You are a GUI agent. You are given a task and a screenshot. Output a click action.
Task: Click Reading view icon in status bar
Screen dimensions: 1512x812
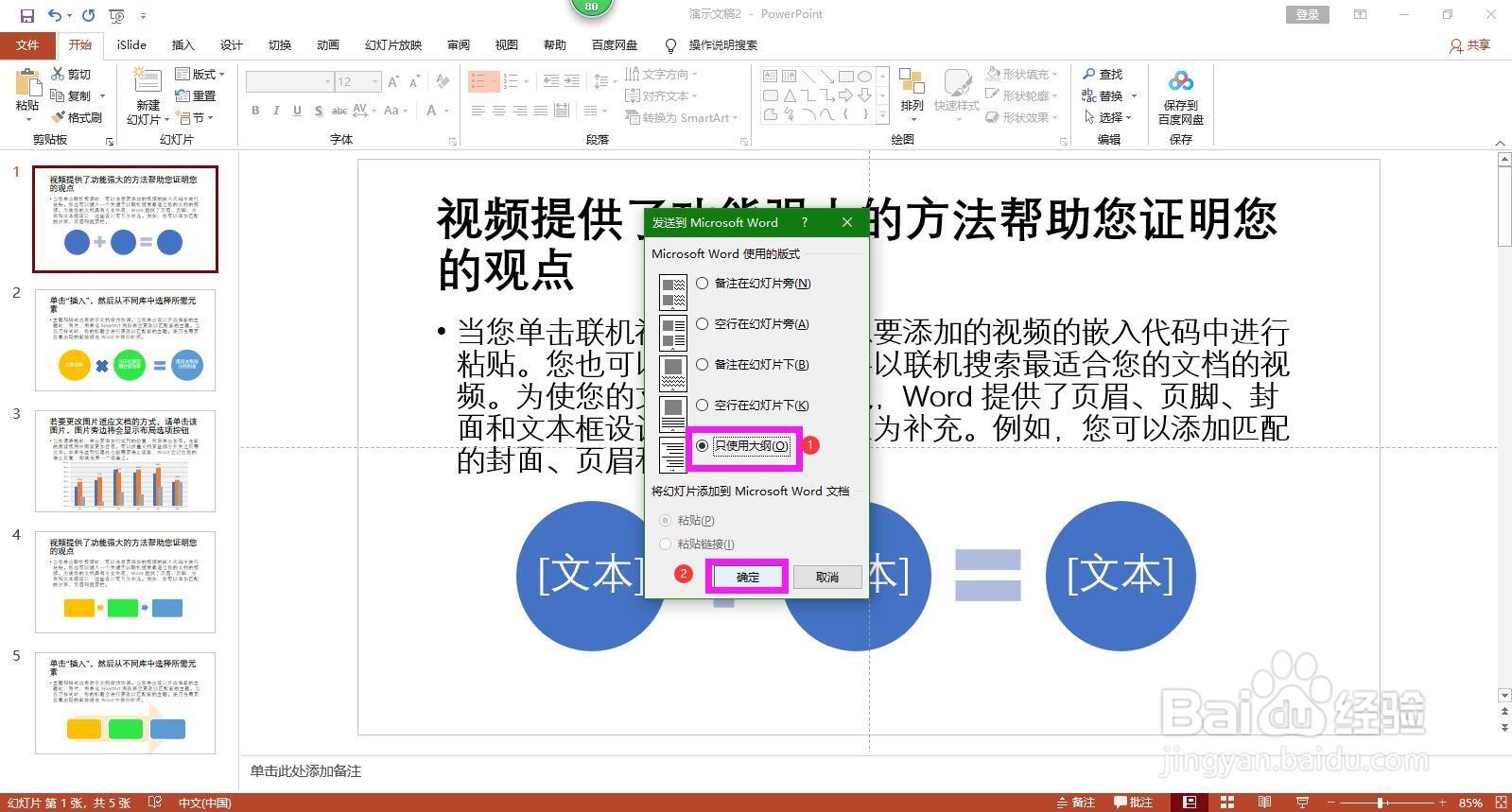click(1264, 803)
